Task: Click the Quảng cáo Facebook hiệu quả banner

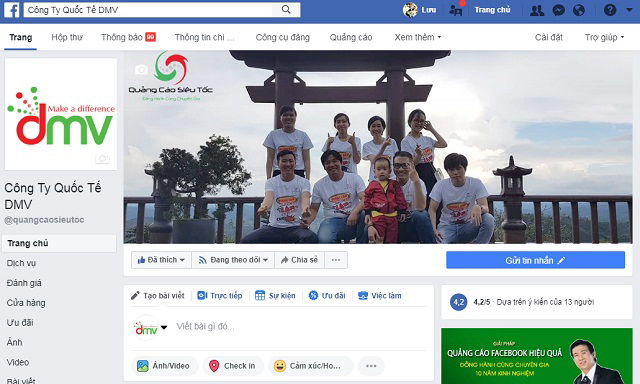Action: (x=537, y=356)
